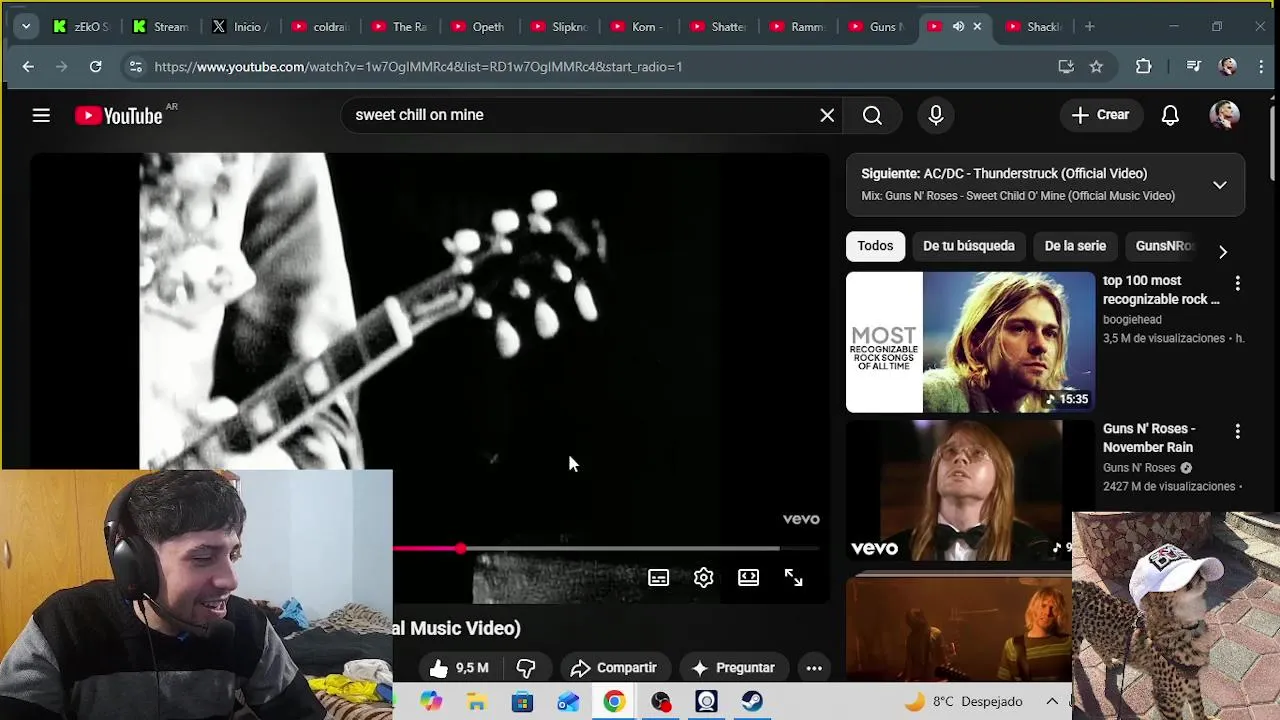
Task: Select the De la serie chip
Action: (1075, 246)
